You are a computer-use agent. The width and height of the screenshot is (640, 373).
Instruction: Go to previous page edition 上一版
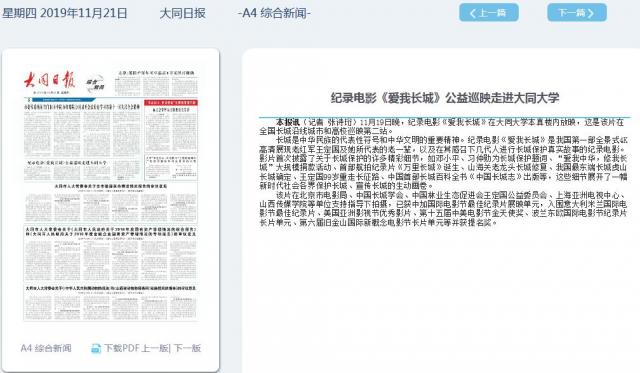click(x=155, y=348)
